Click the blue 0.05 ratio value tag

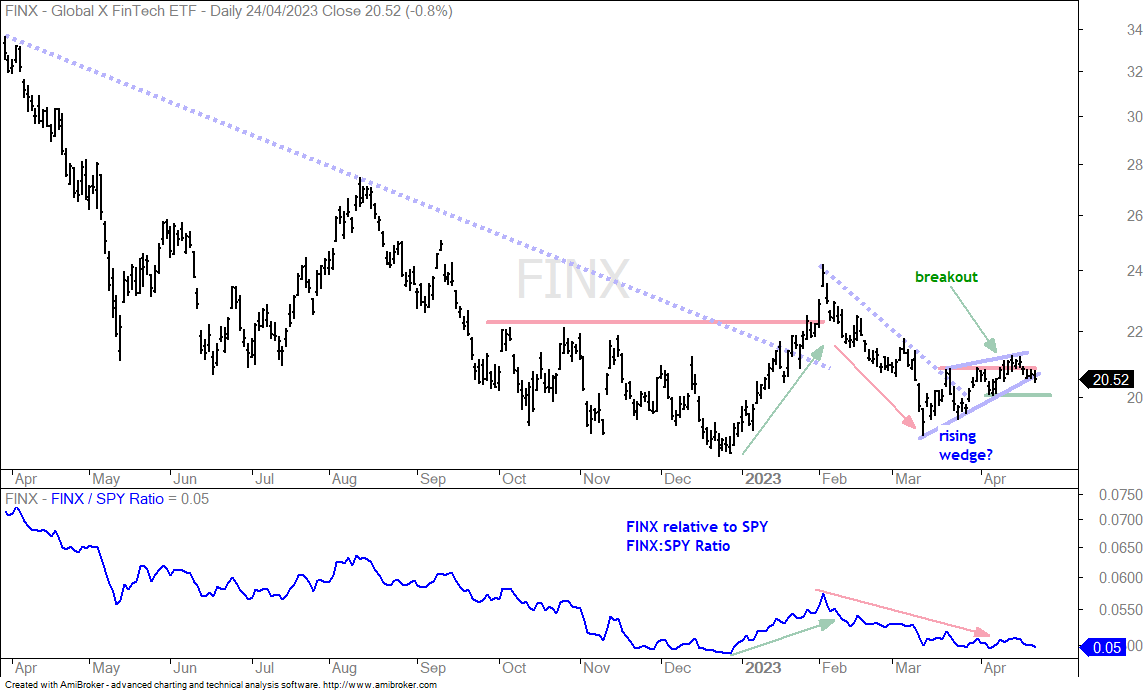1106,647
